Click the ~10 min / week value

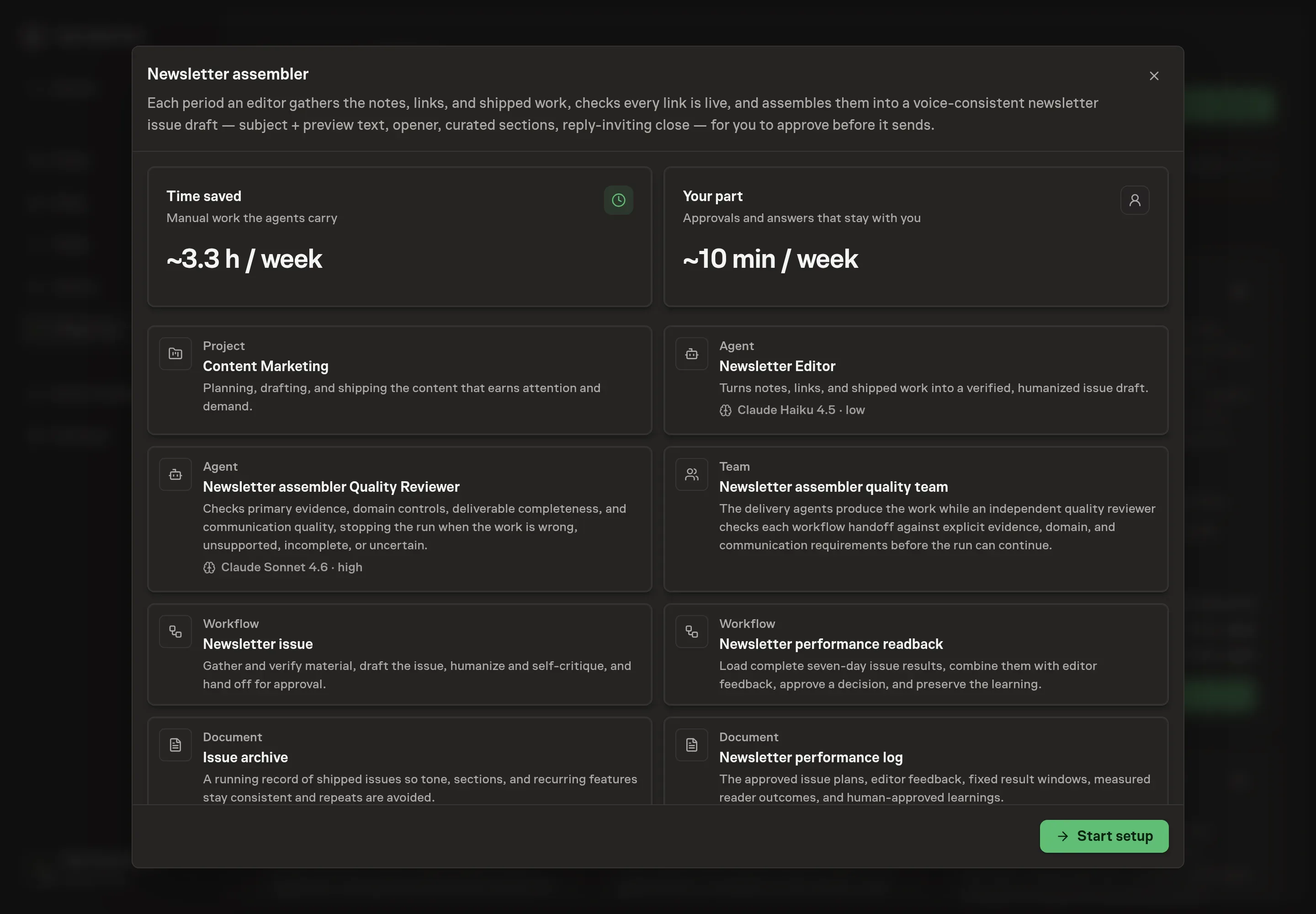point(770,259)
